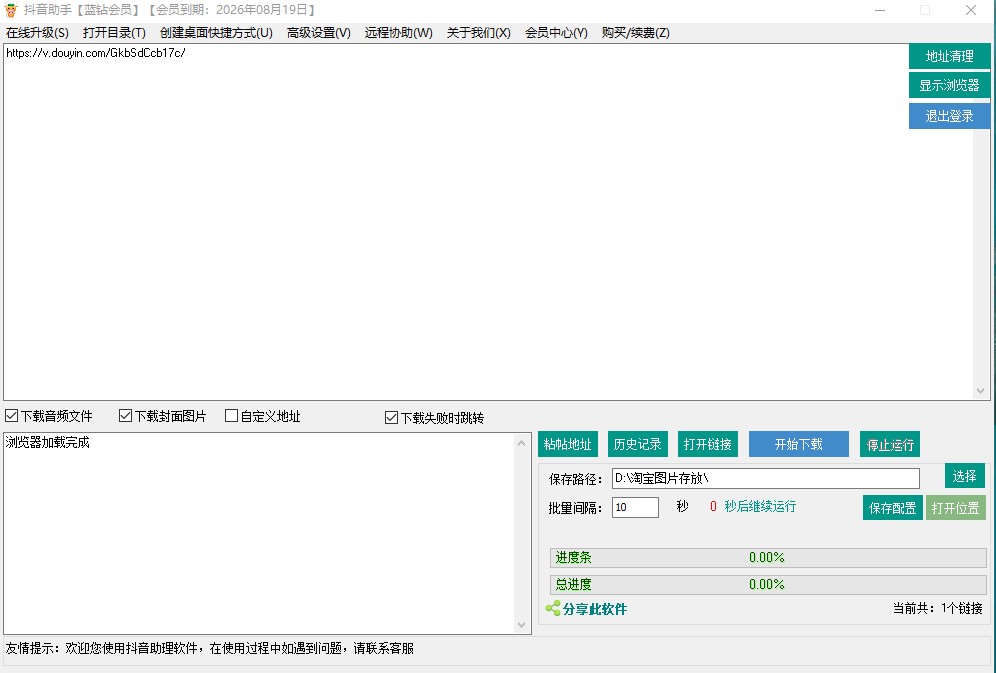996x673 pixels.
Task: Open the 历史记录 button
Action: (637, 444)
